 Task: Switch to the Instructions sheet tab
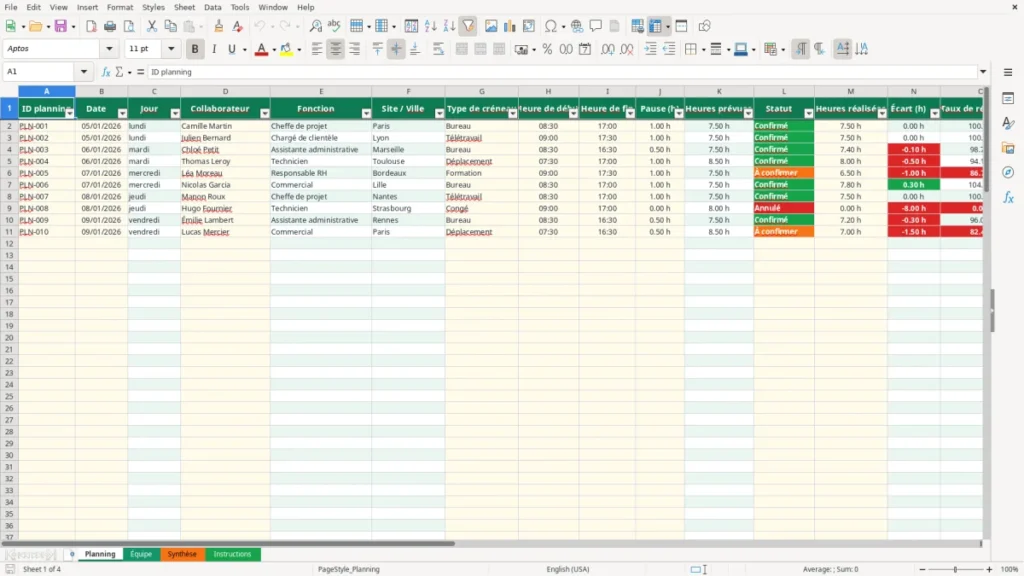(x=232, y=554)
